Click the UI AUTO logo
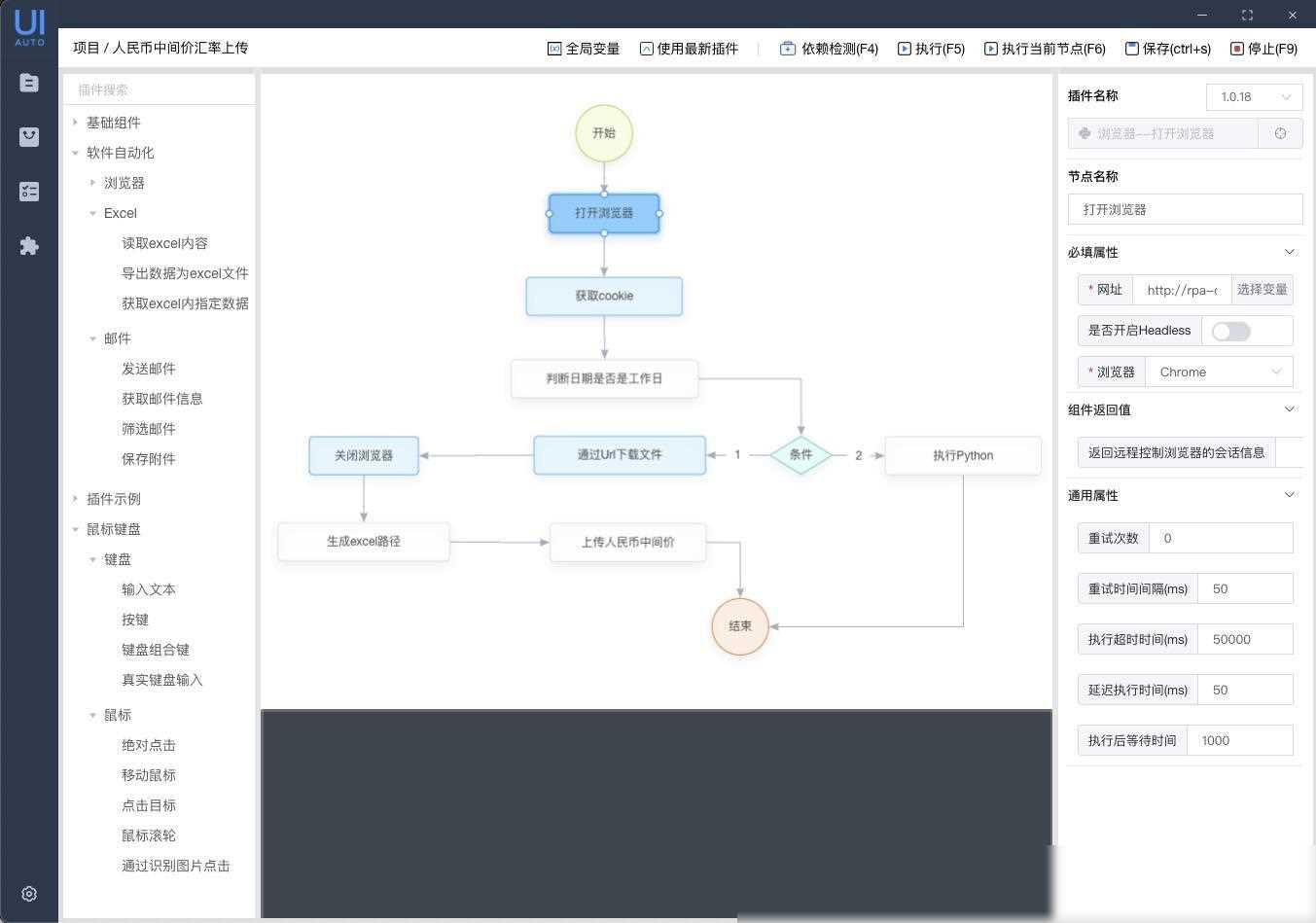The height and width of the screenshot is (923, 1316). [29, 27]
